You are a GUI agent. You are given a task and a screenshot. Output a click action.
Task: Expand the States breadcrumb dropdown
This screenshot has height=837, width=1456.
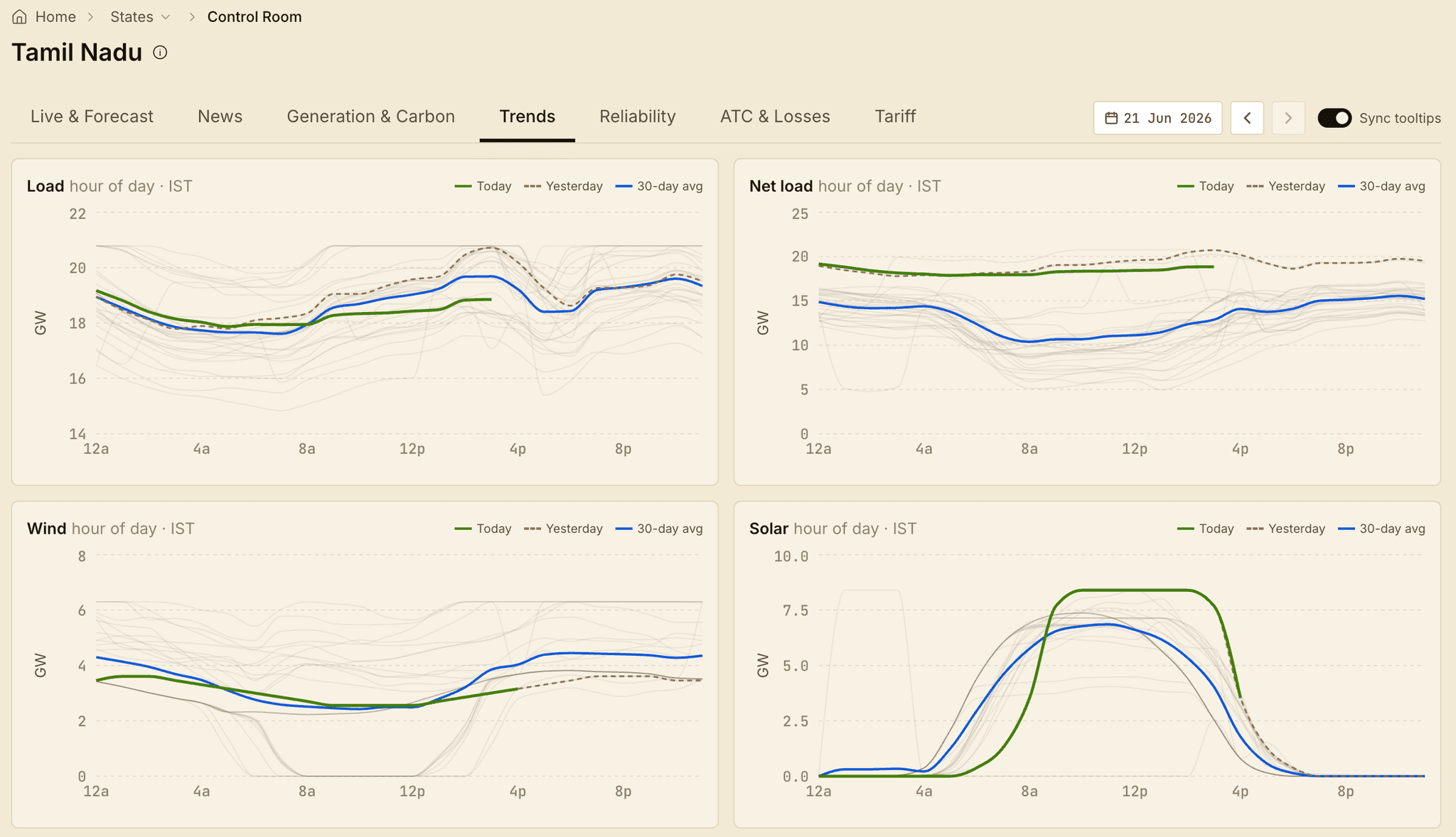click(x=140, y=16)
